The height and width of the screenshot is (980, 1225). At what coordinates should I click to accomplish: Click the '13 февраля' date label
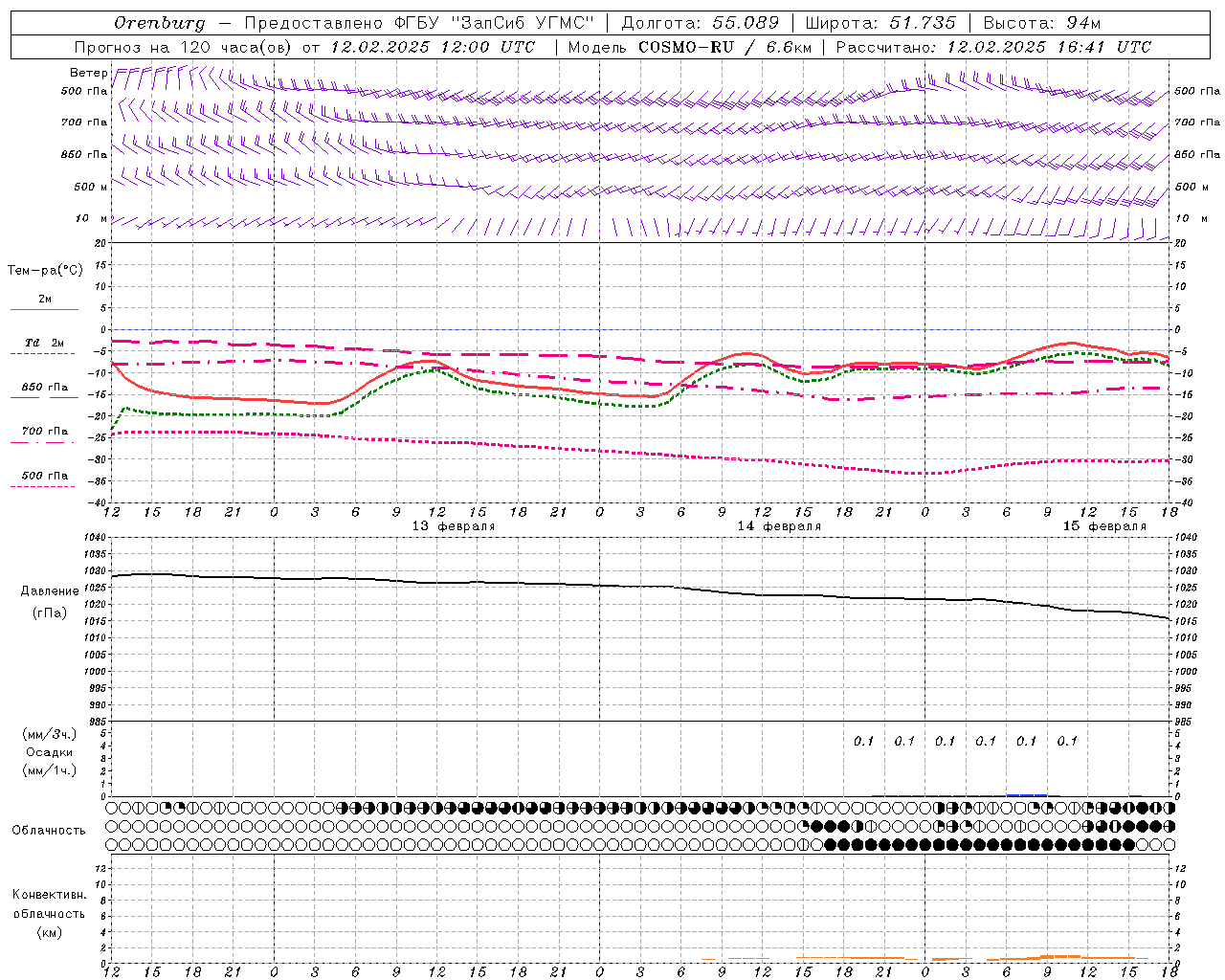(453, 526)
